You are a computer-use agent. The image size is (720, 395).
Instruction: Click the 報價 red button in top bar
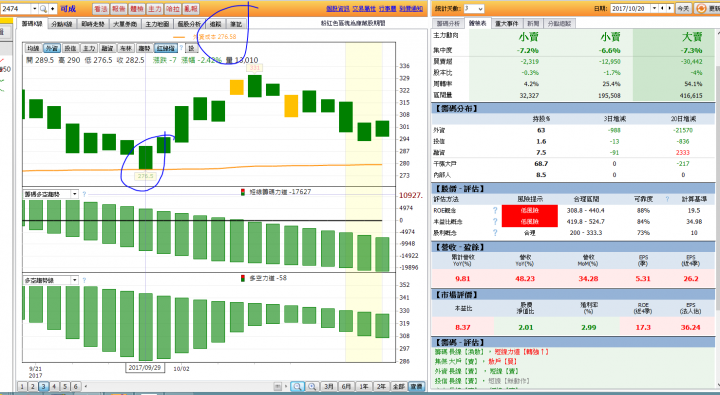pyautogui.click(x=119, y=9)
